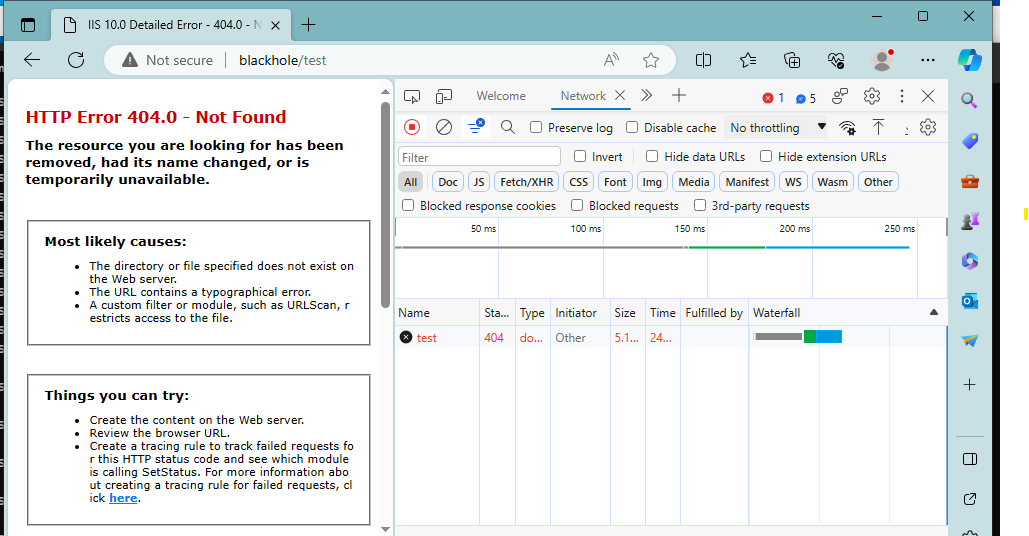Select the 'test' request row
The height and width of the screenshot is (536, 1029).
669,337
